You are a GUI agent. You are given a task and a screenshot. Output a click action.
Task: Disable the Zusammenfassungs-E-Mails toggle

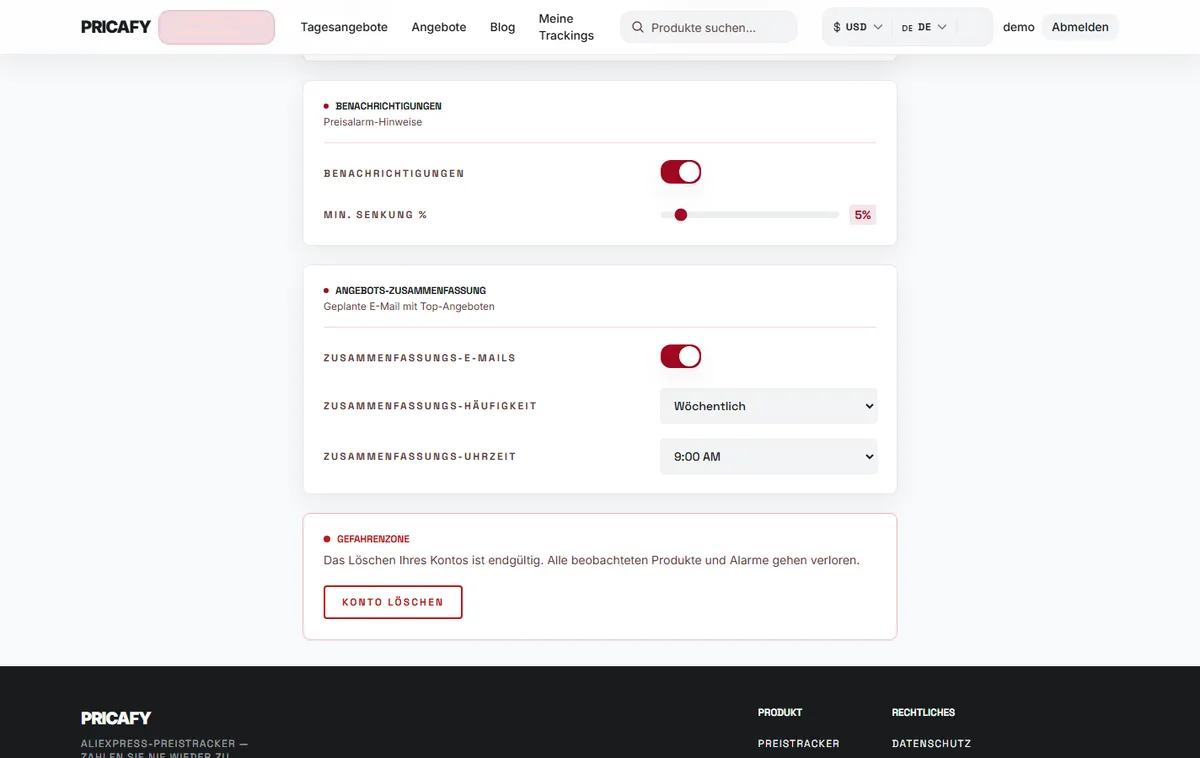point(681,356)
